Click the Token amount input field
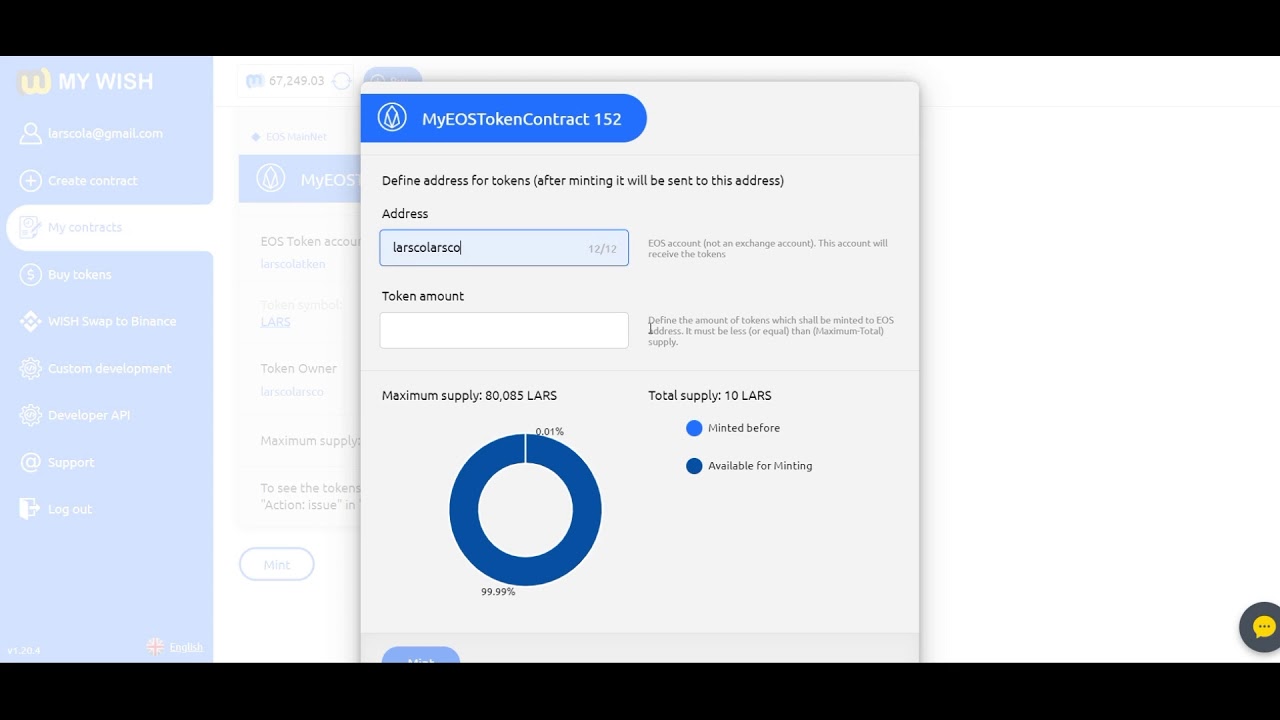Screen dimensions: 1280x720 tap(504, 330)
